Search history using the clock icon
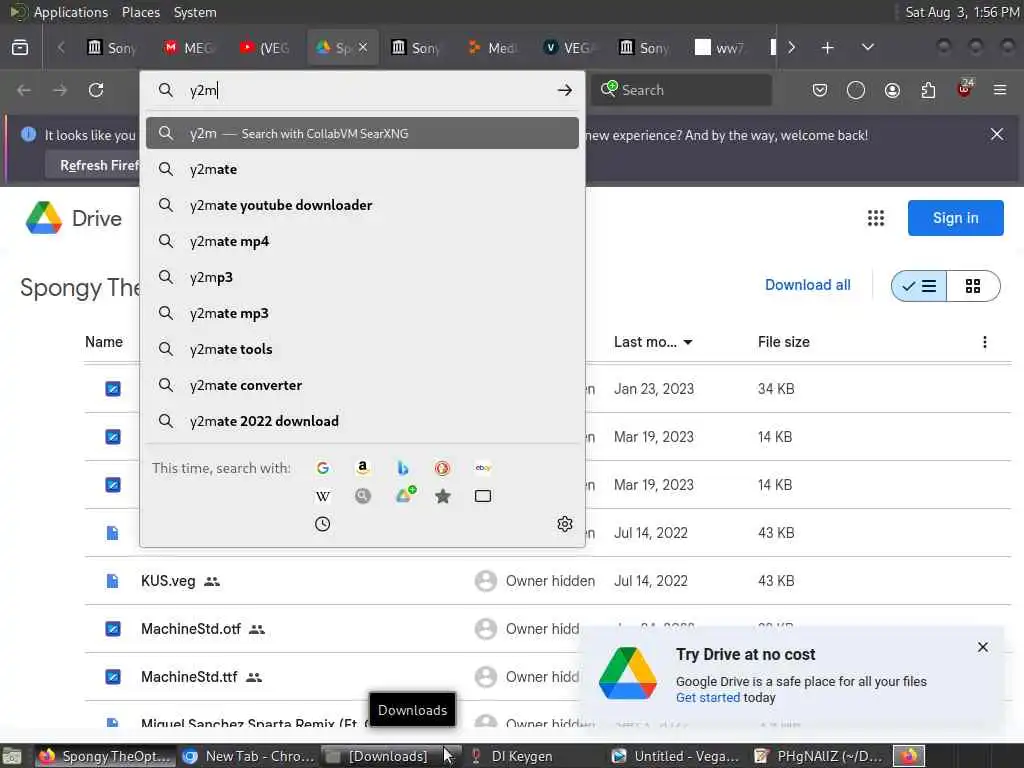 [x=323, y=524]
